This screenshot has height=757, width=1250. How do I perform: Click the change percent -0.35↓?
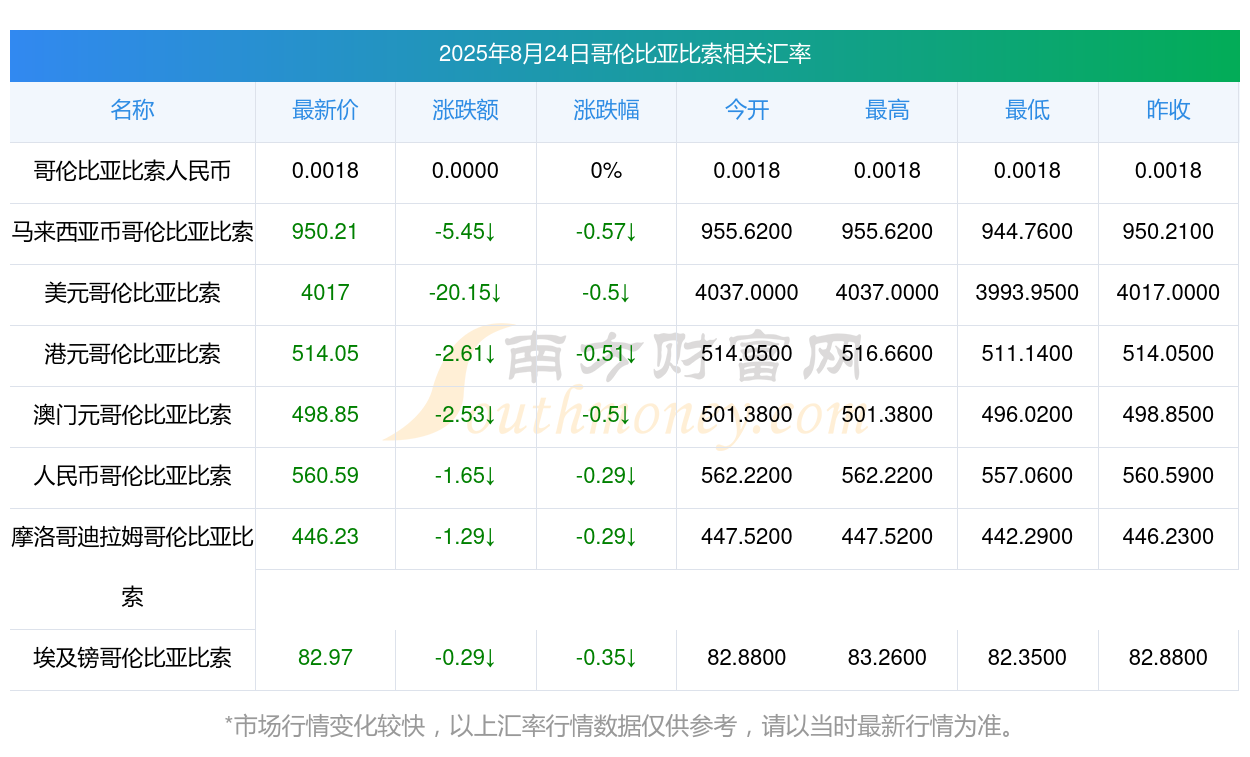click(606, 658)
